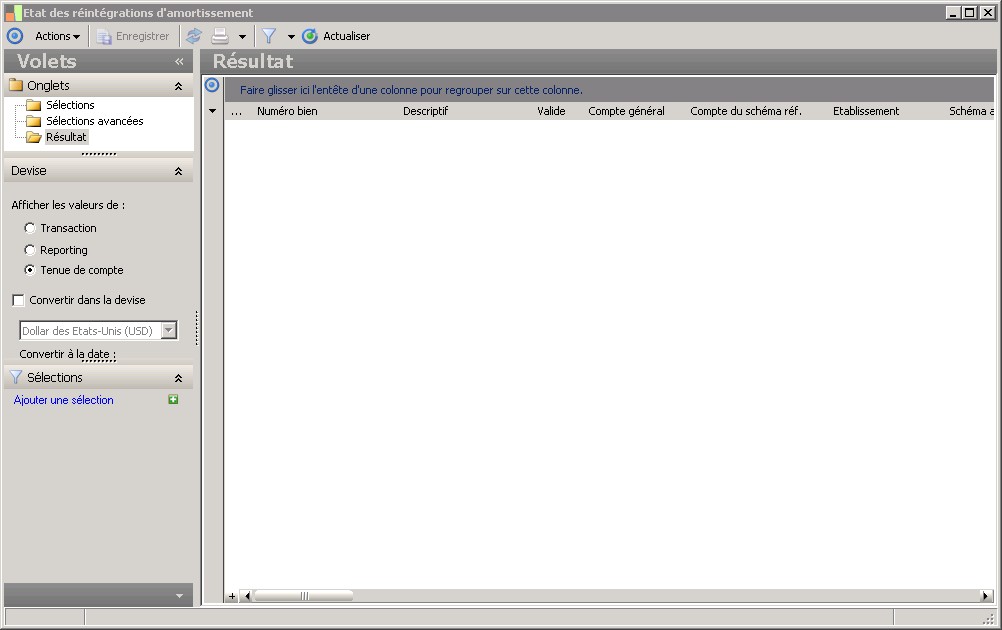Viewport: 1002px width, 630px height.
Task: Select the Tenue de compte radio button
Action: (29, 270)
